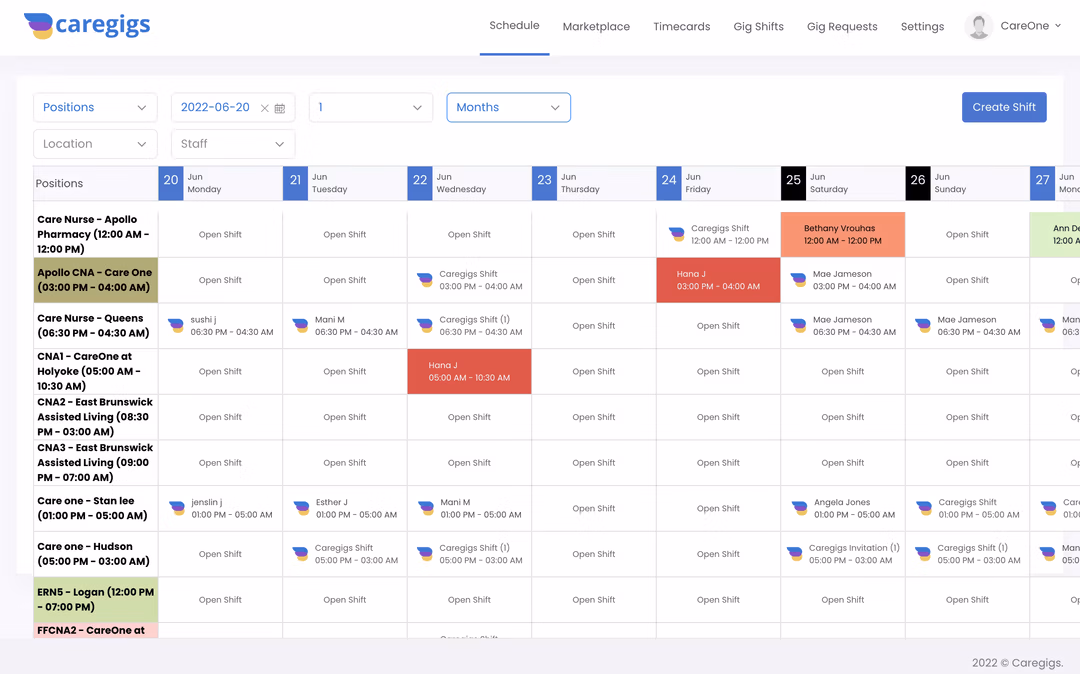The height and width of the screenshot is (674, 1080).
Task: Open the Settings tab
Action: tap(922, 26)
